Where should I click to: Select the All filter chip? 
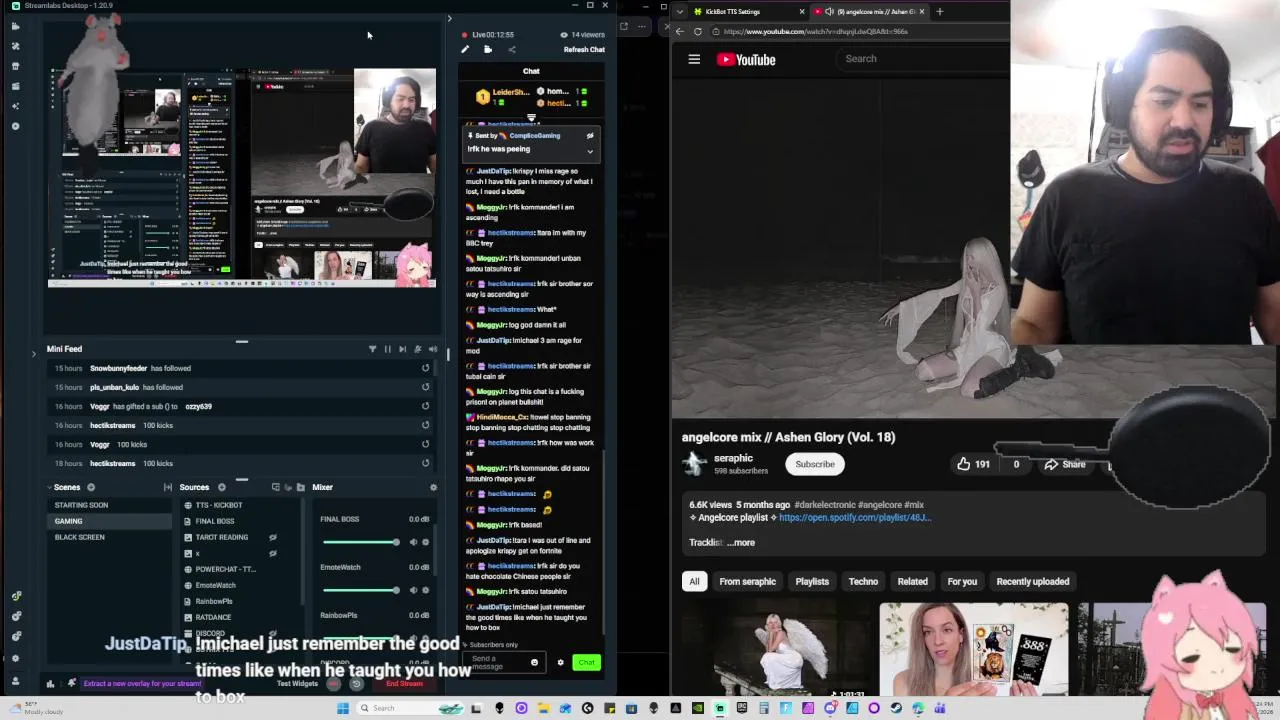point(694,581)
